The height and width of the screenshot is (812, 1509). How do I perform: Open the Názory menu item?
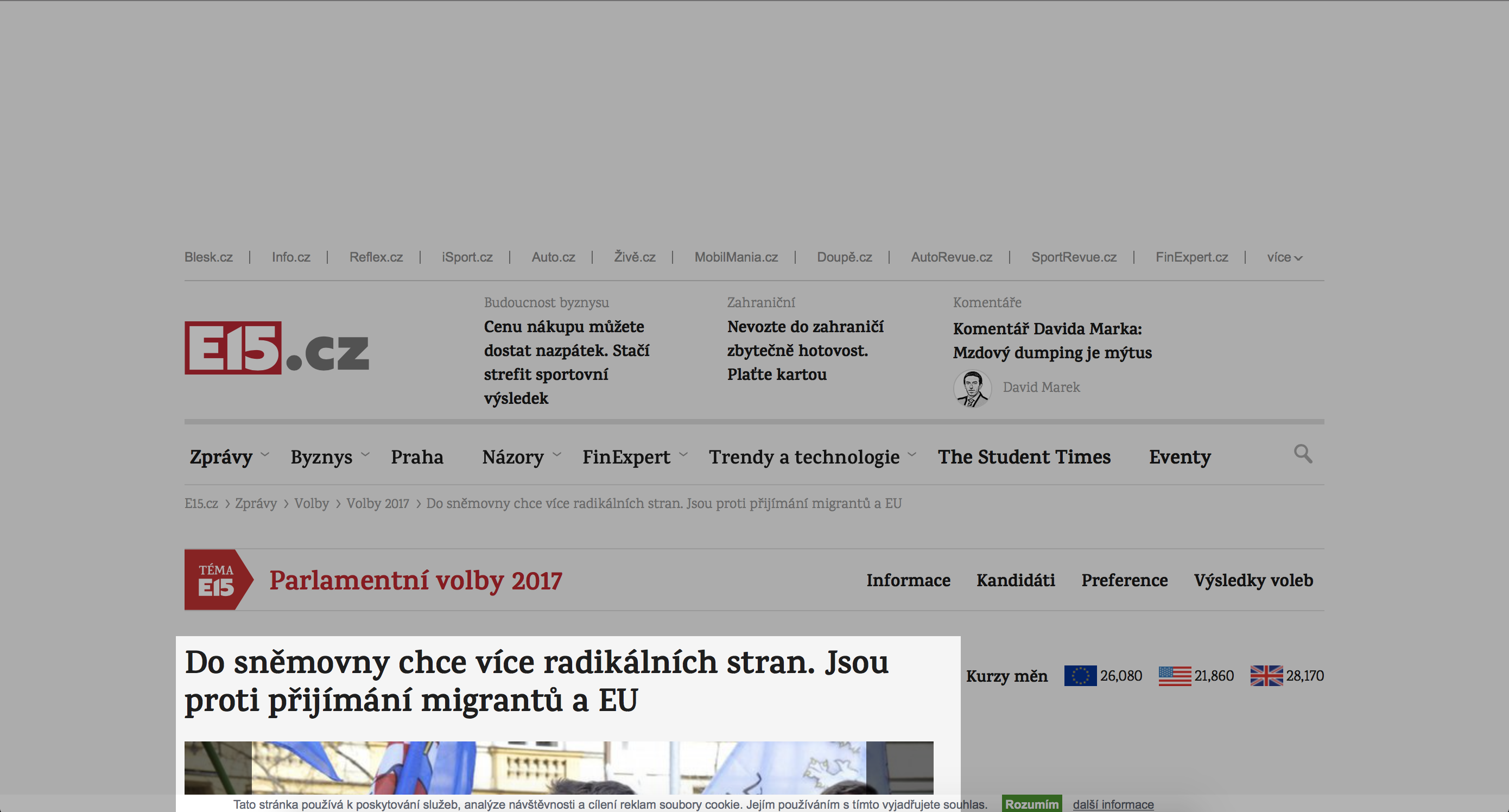coord(512,457)
